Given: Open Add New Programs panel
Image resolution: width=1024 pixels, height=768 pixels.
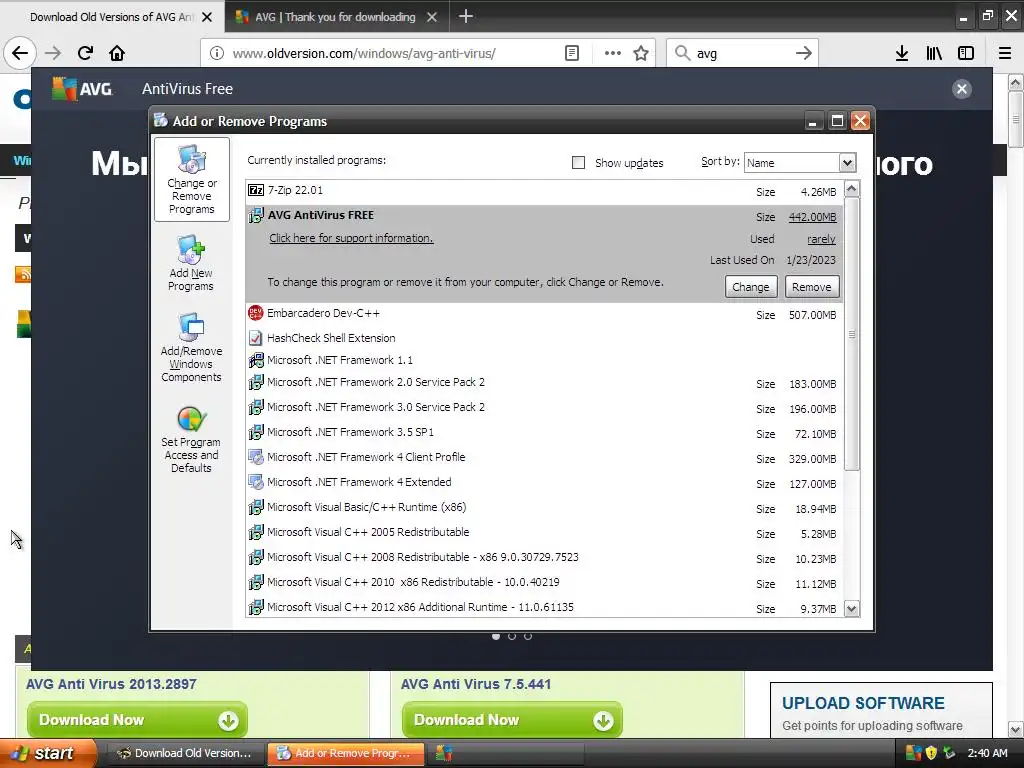Looking at the screenshot, I should coord(191,263).
